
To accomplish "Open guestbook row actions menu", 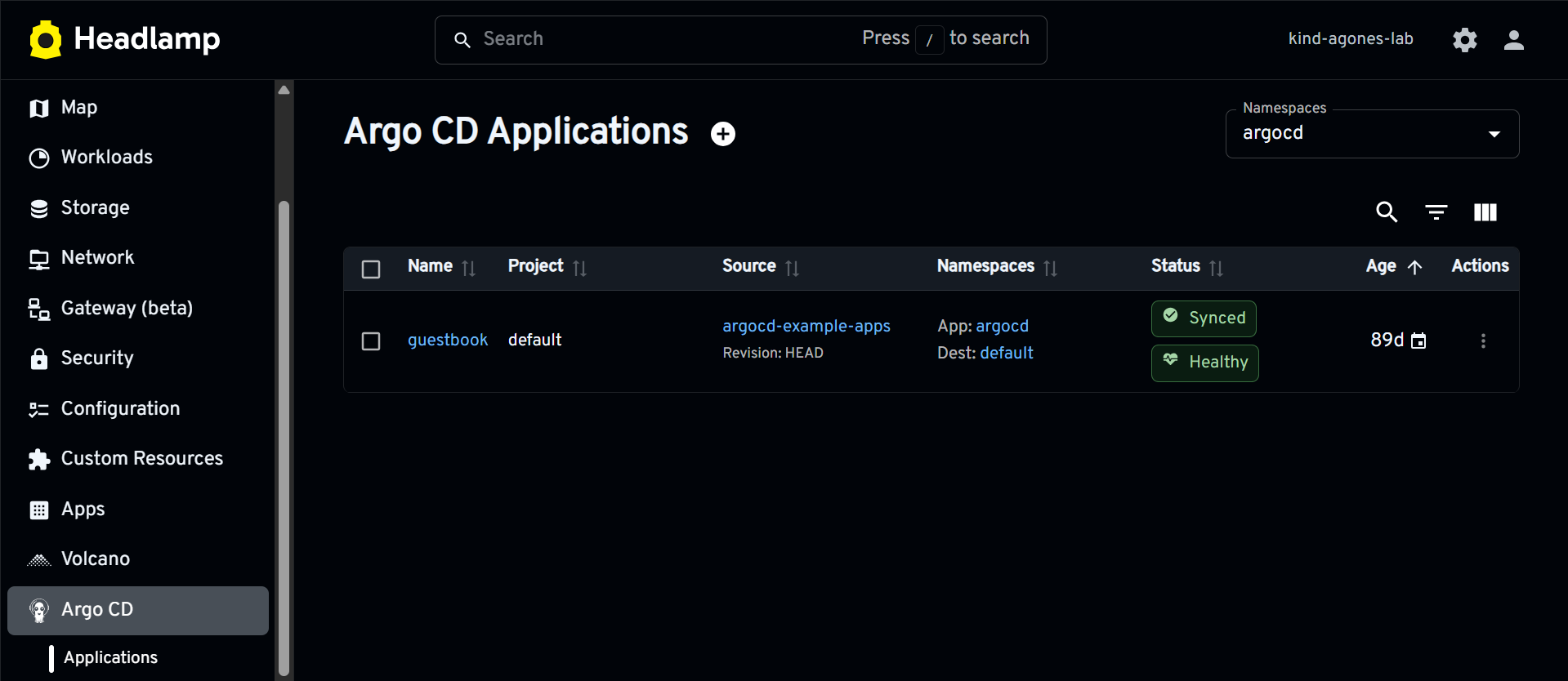I will 1483,340.
